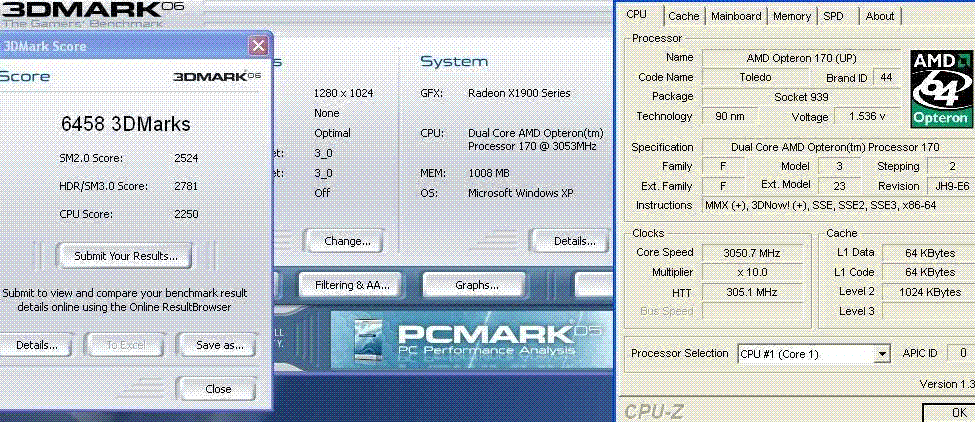Click the SM2.0 Score value 2524
975x422 pixels.
(186, 158)
